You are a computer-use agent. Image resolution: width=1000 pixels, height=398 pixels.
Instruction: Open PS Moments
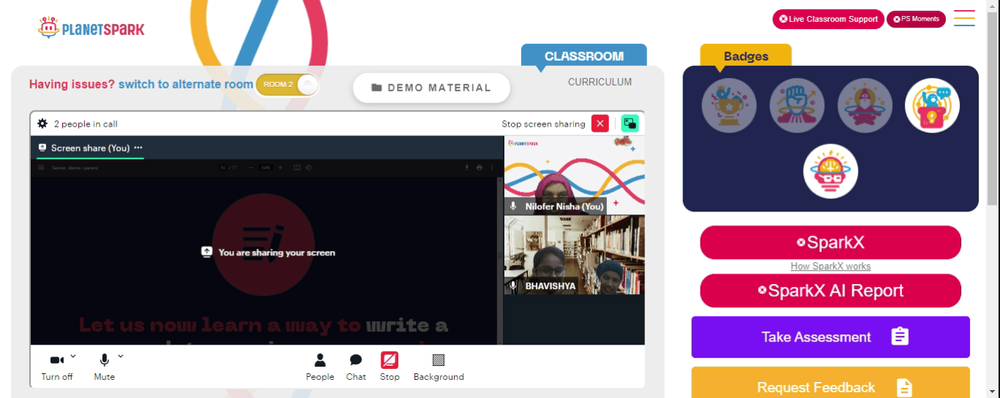point(916,19)
